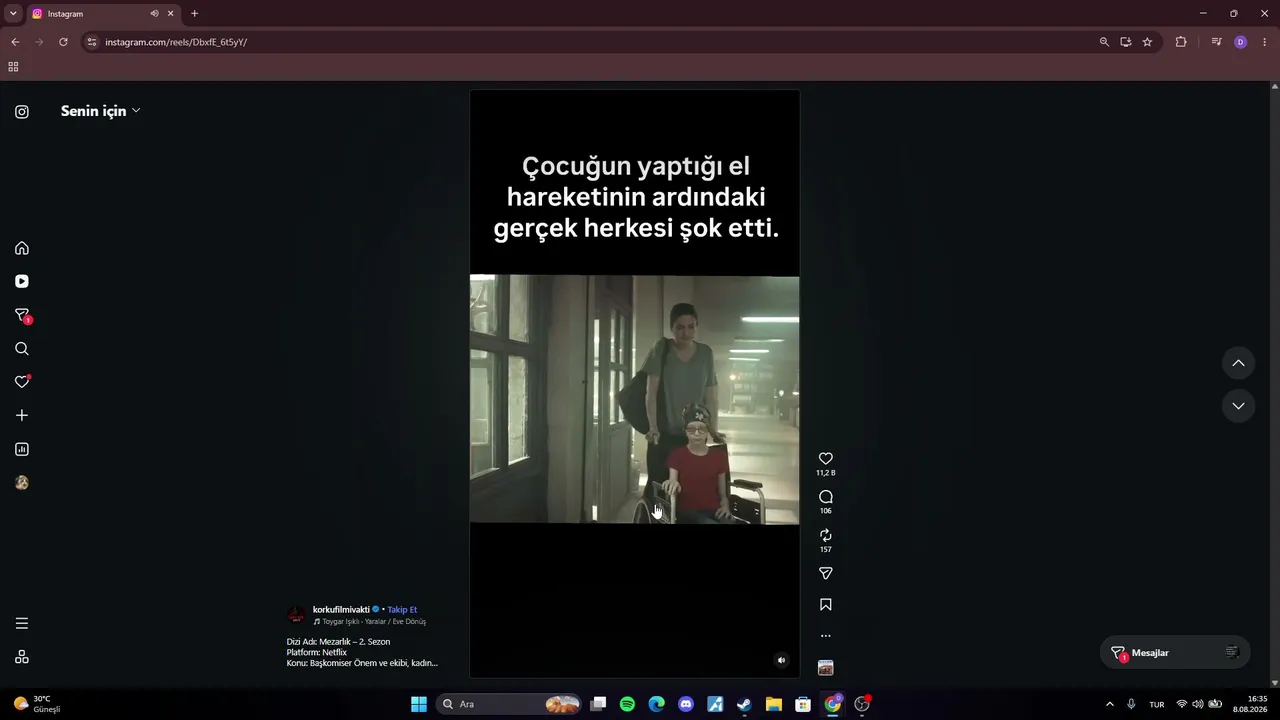Open the Meta apps icon in sidebar
Viewport: 1280px width, 720px height.
point(22,657)
